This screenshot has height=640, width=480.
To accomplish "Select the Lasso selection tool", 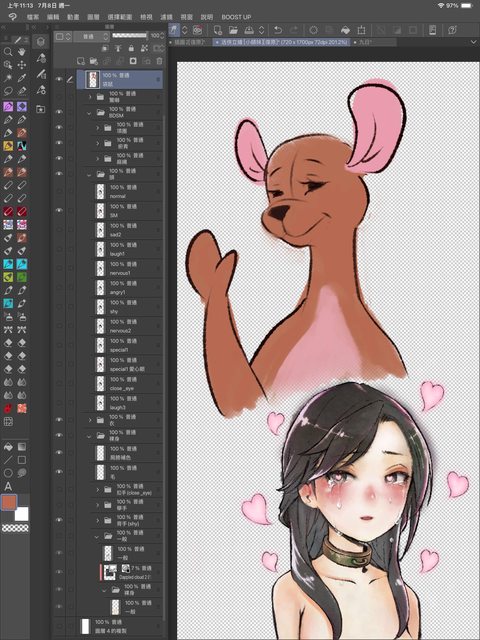I will pos(8,91).
